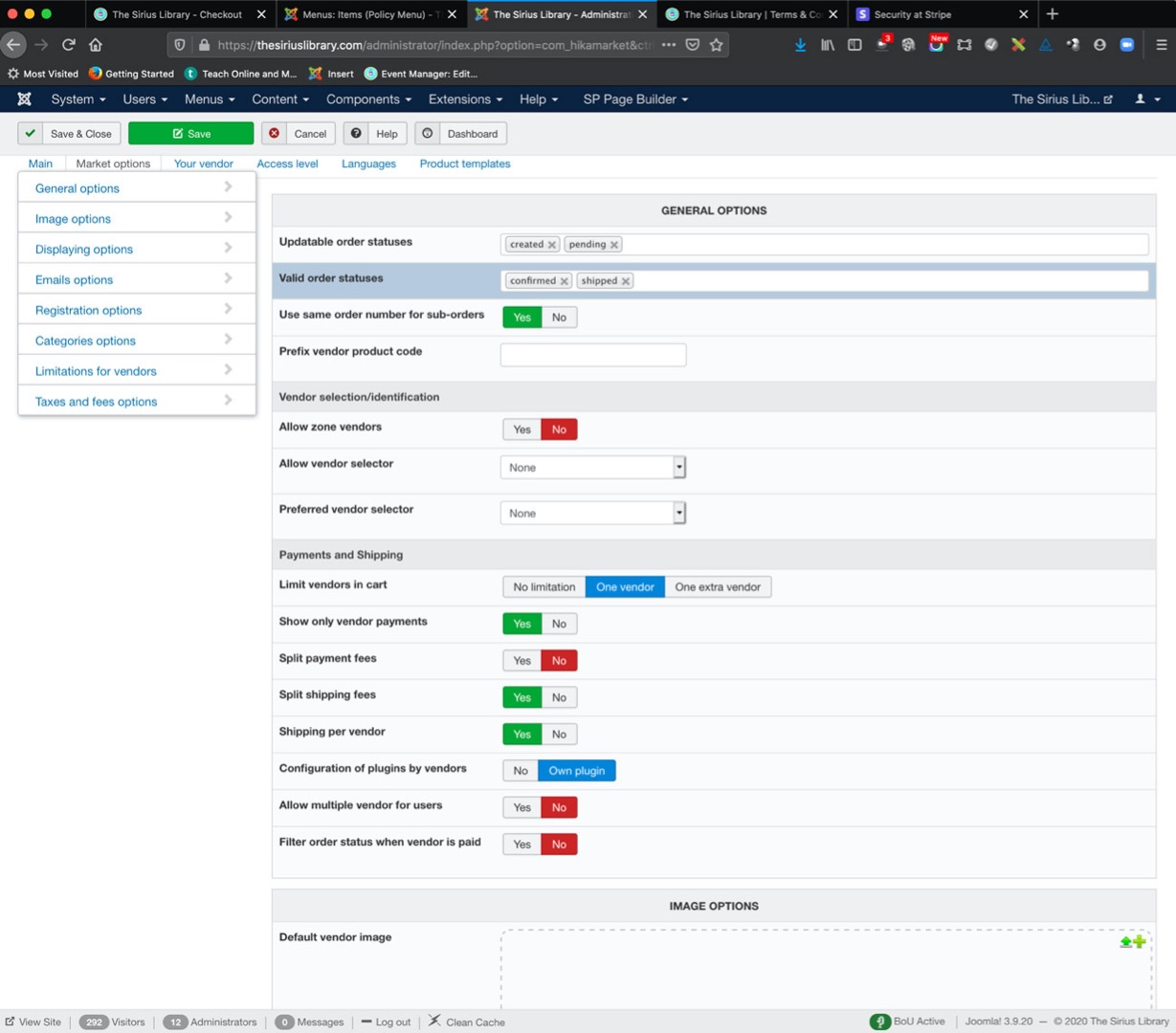Disable Shipping per vendor with No
This screenshot has width=1176, height=1033.
click(559, 735)
